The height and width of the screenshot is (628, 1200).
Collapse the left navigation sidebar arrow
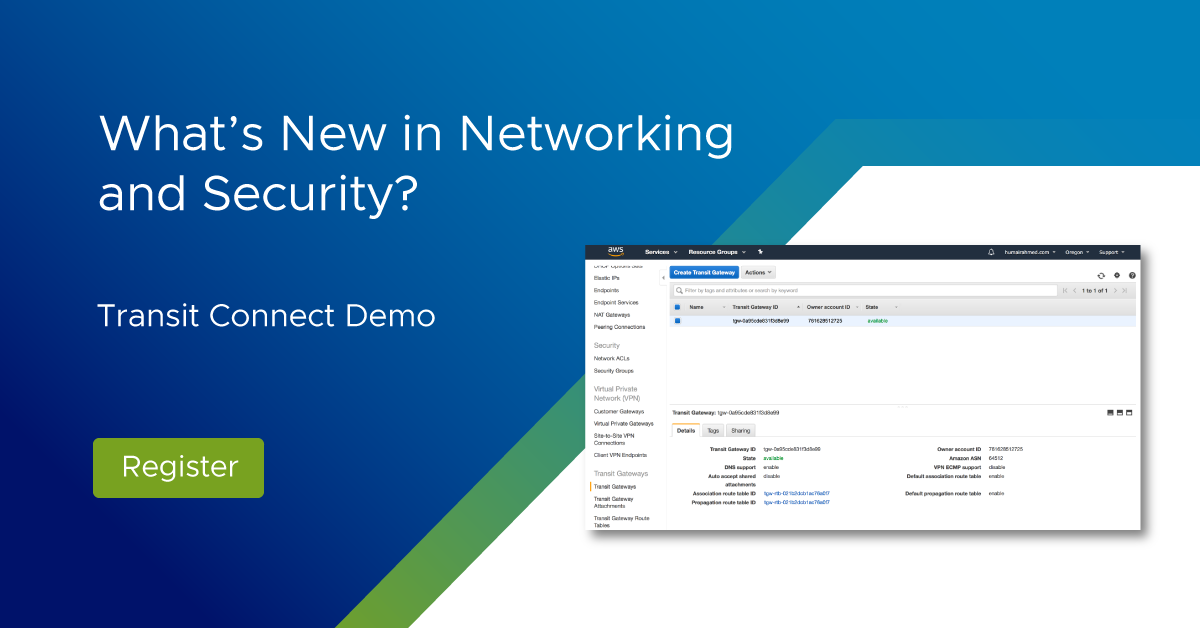pos(663,276)
